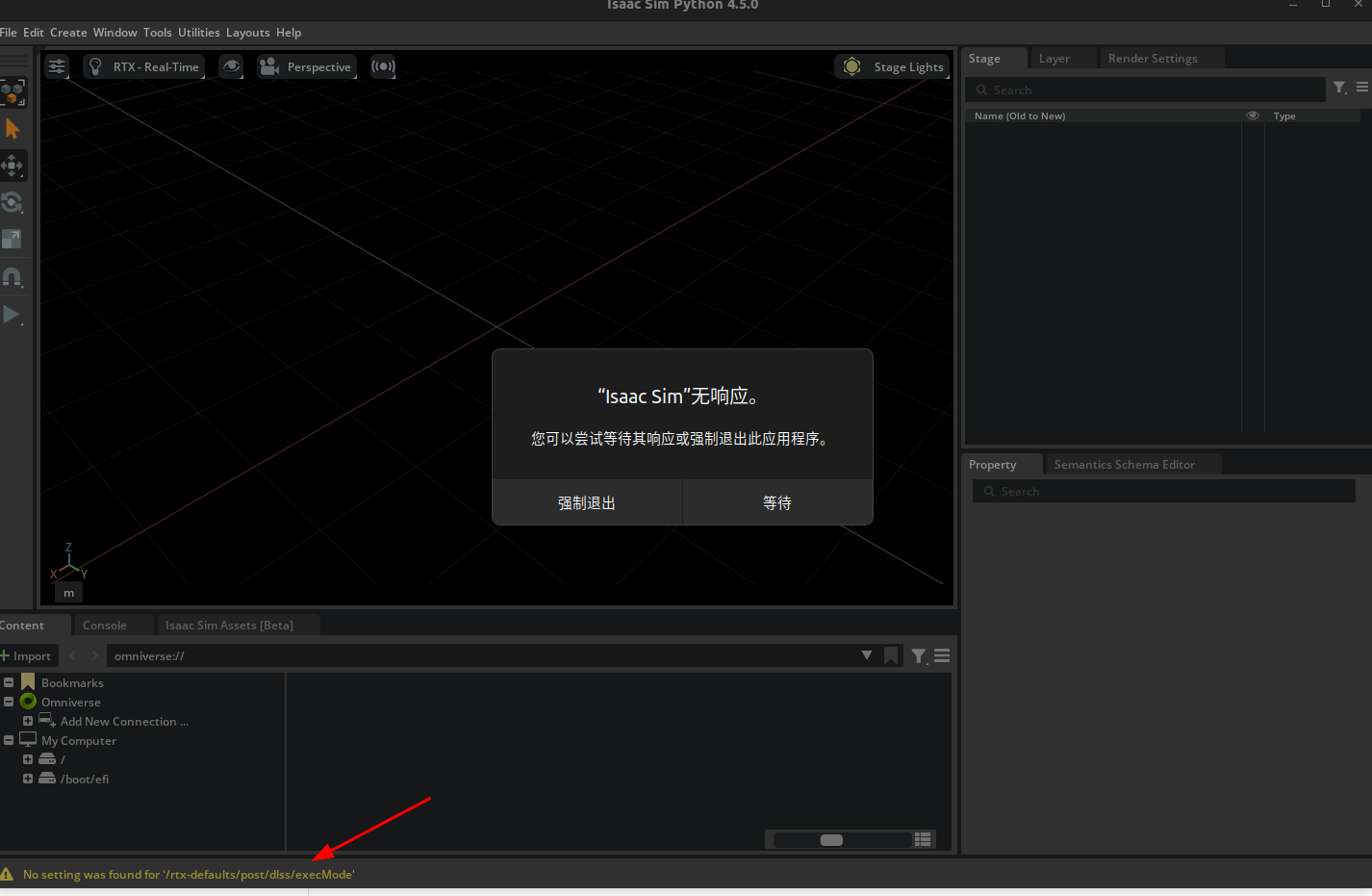Go back in Content browser
This screenshot has height=896, width=1372.
coord(73,655)
